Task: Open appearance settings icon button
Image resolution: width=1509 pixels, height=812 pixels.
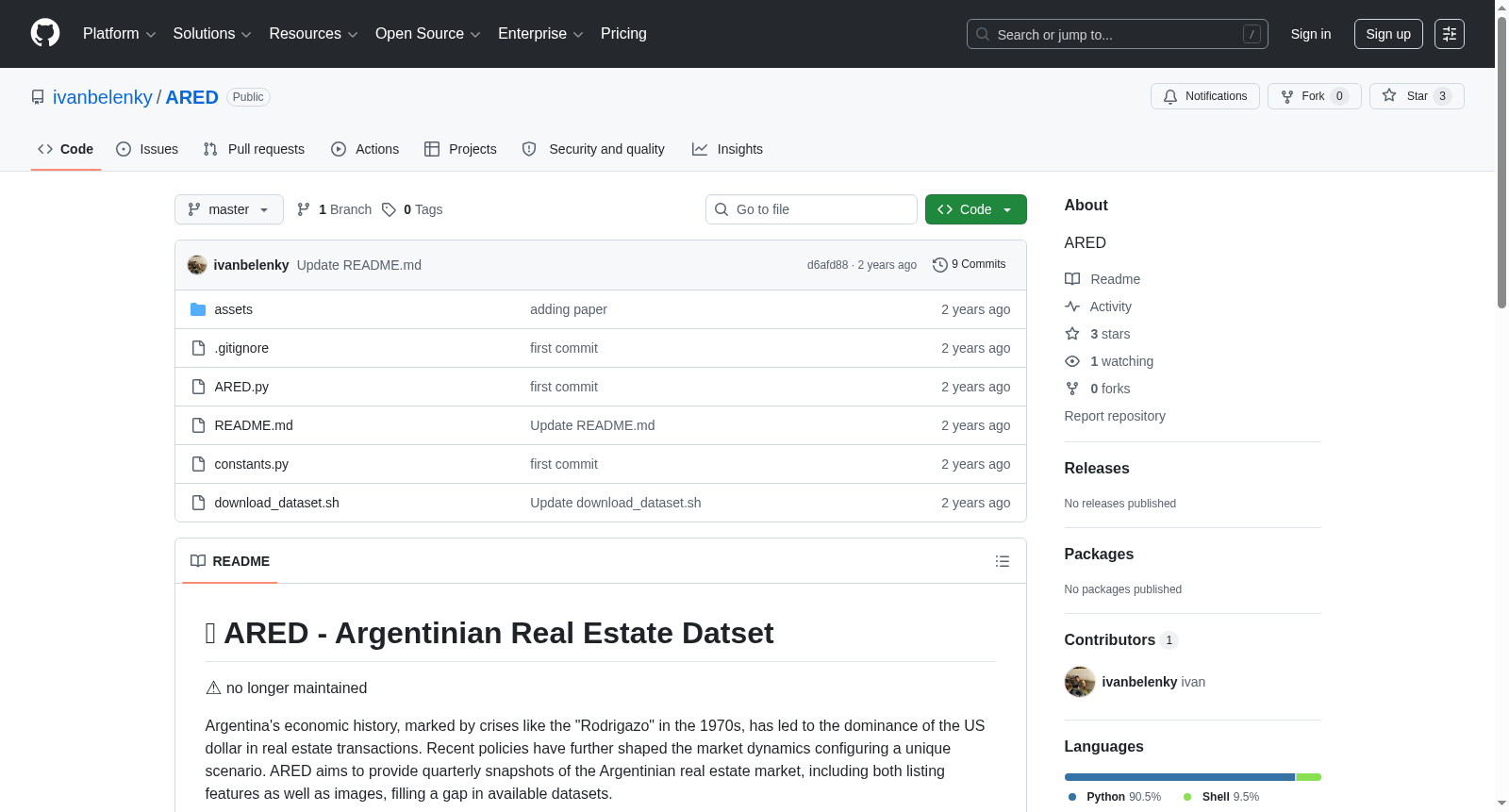Action: [1450, 34]
